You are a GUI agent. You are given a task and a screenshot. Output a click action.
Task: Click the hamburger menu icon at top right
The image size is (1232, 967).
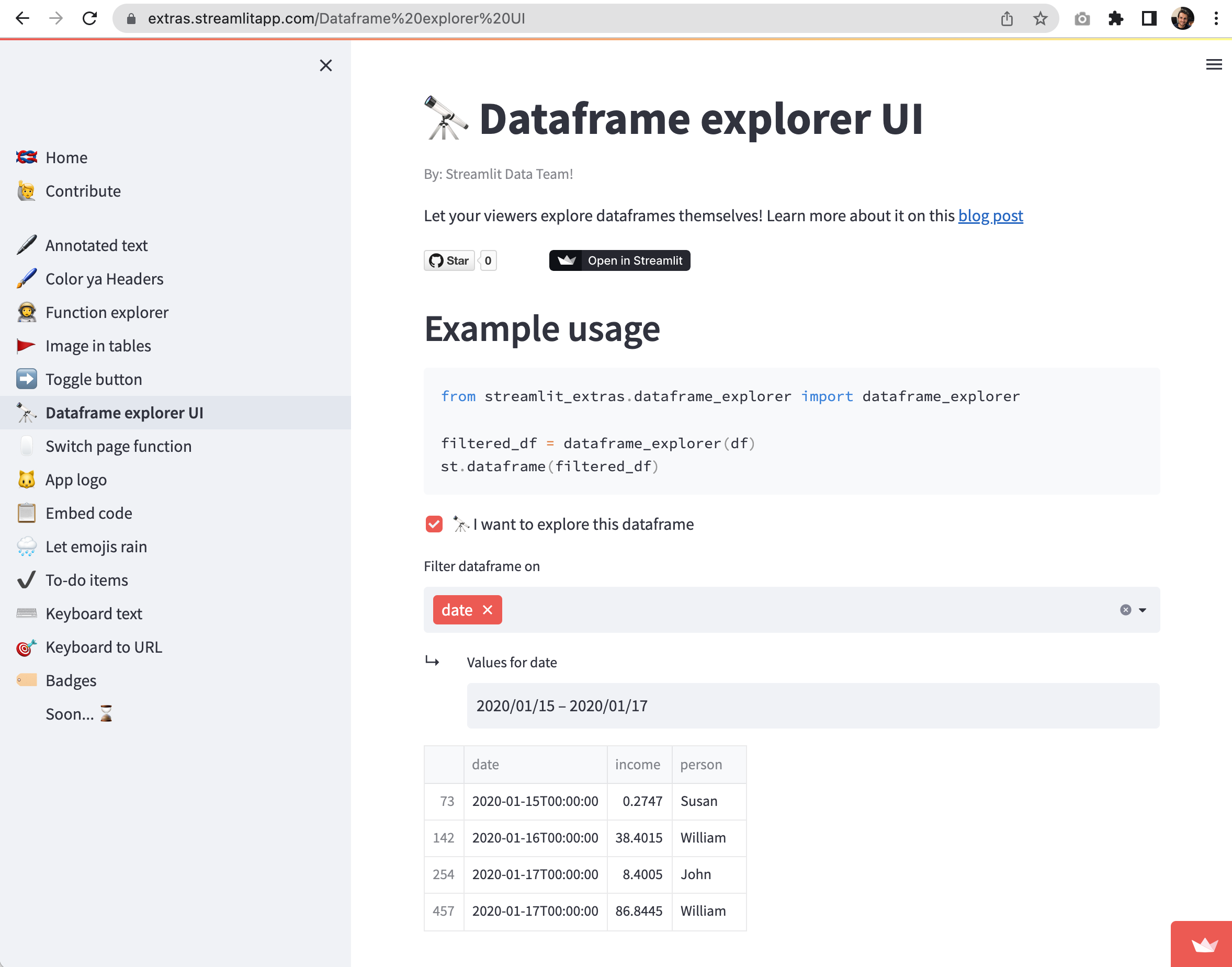click(1213, 64)
